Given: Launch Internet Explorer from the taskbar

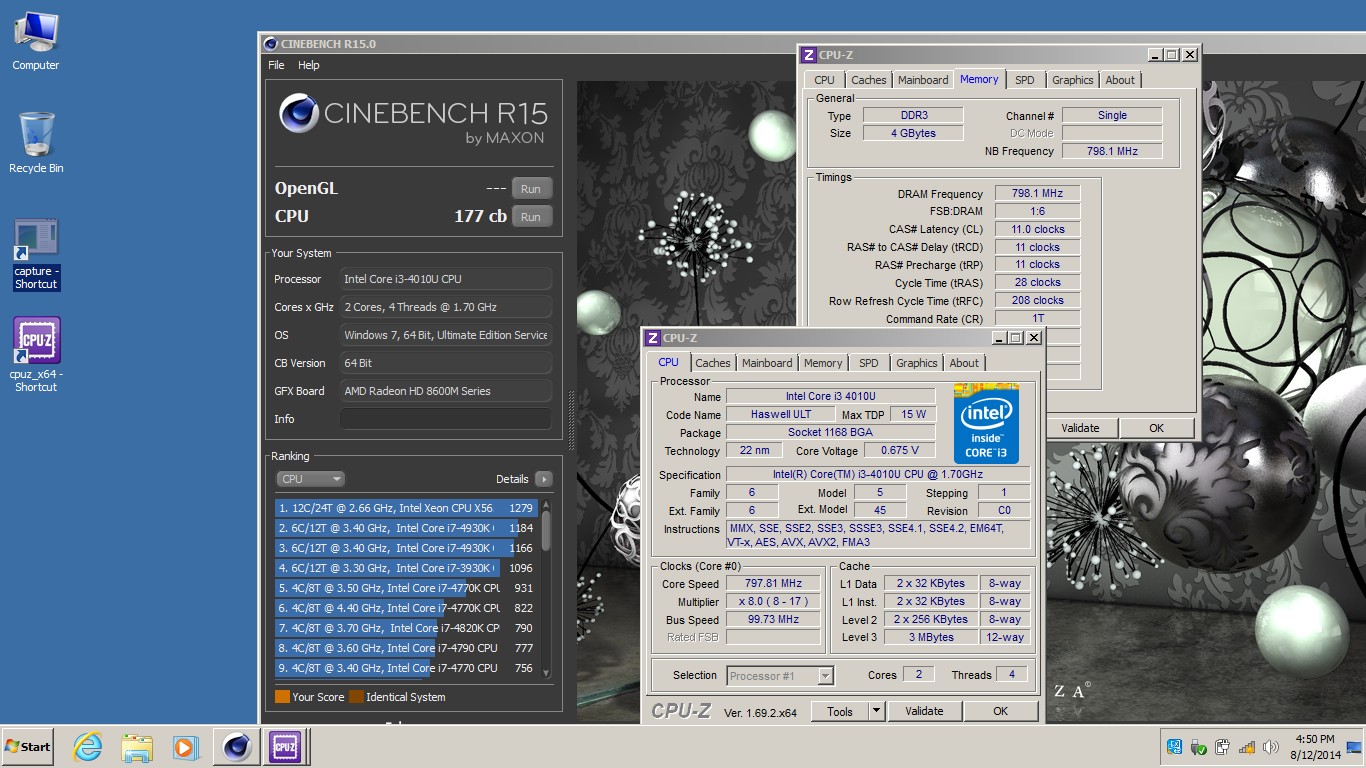Looking at the screenshot, I should 88,746.
